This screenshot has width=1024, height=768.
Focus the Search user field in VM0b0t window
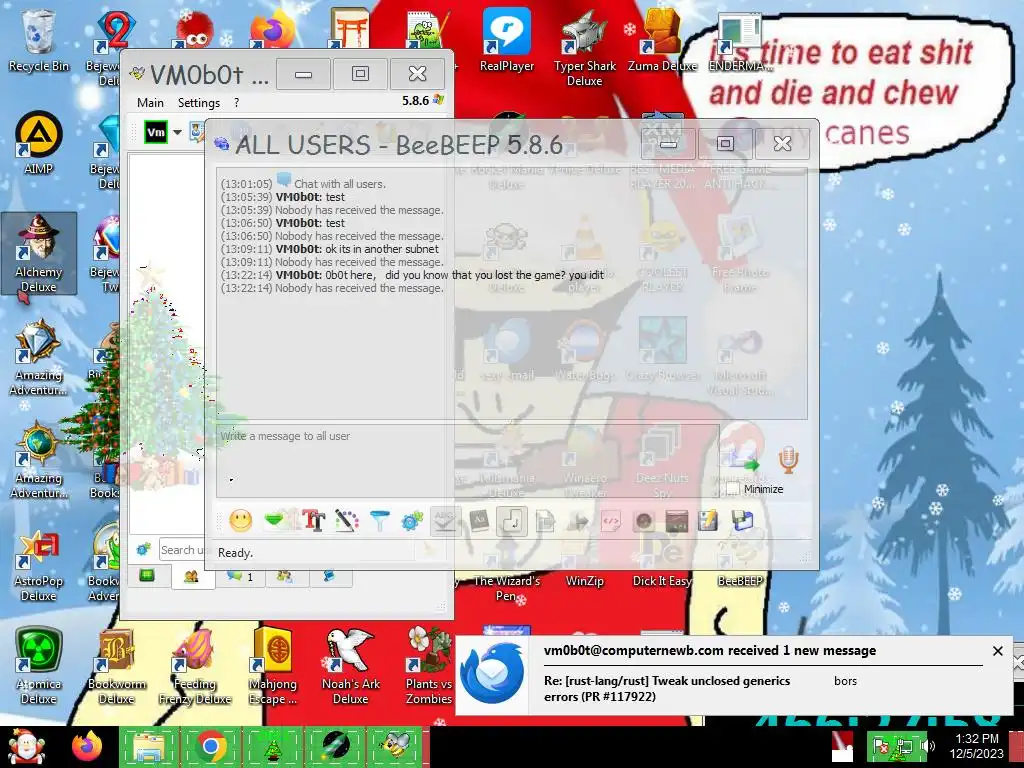tap(183, 550)
